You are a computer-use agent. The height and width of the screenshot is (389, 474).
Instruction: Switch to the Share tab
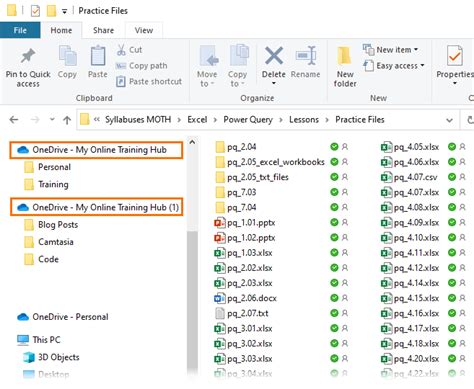[x=103, y=30]
